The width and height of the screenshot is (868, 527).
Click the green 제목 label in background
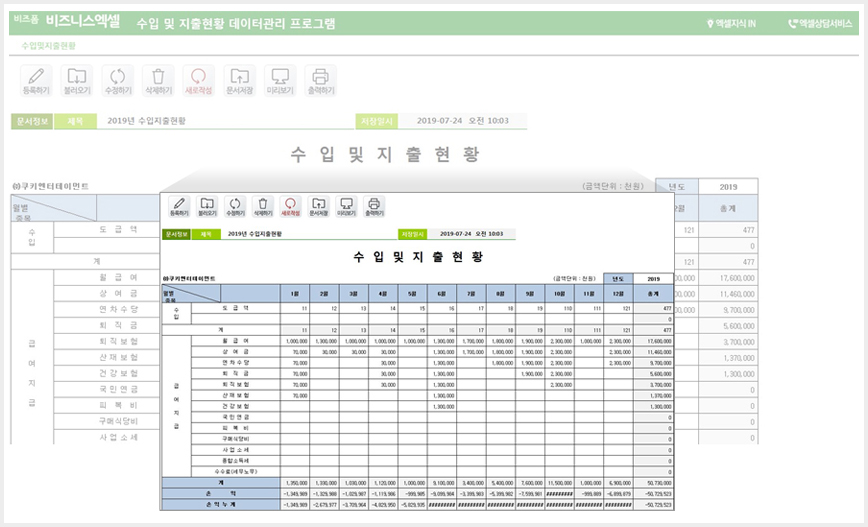[75, 121]
